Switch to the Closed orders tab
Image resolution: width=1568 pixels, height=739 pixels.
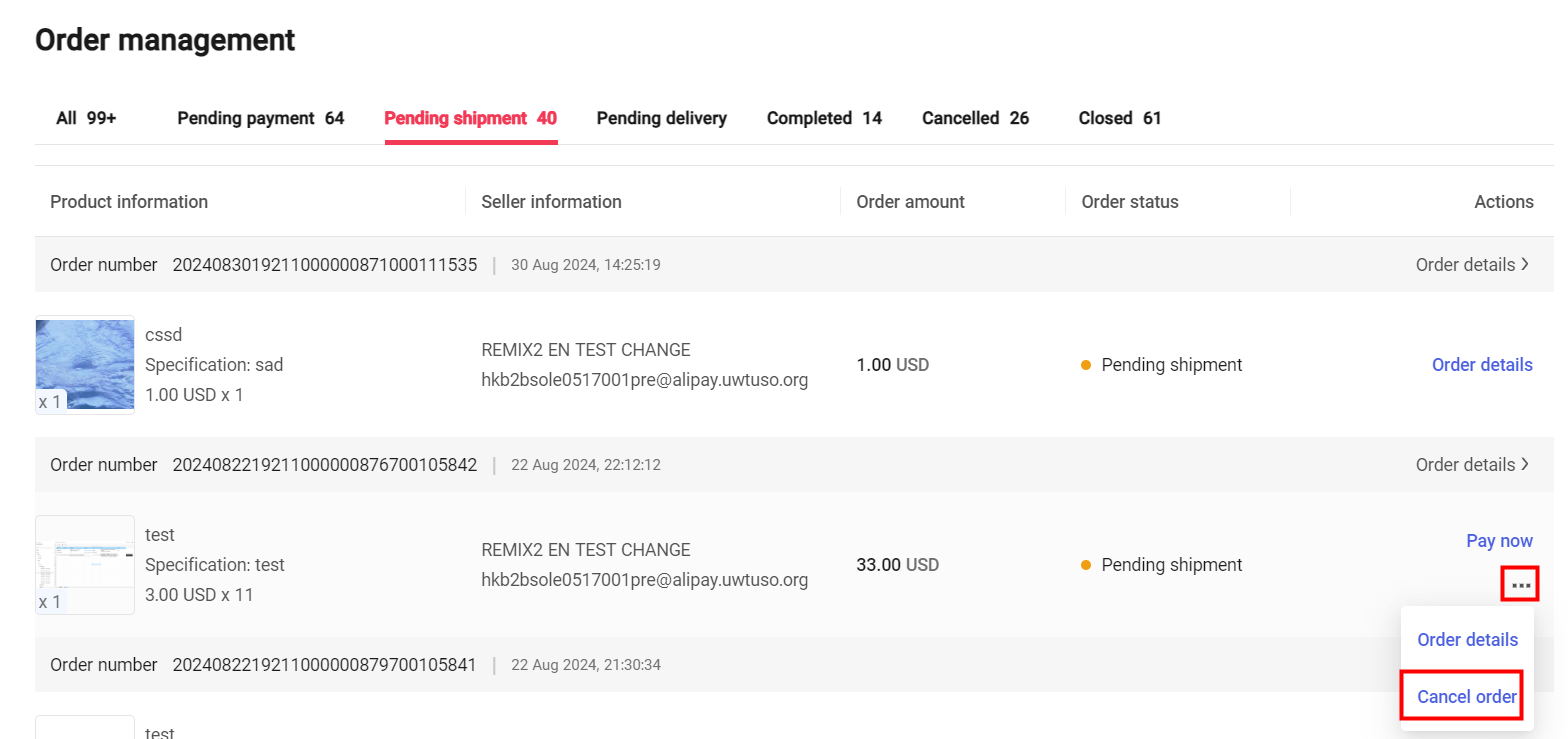1119,118
